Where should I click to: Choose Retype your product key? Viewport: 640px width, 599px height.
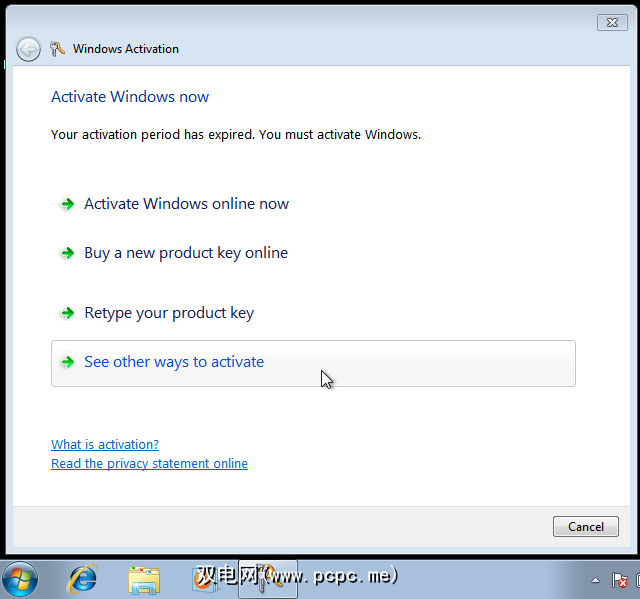pos(169,313)
